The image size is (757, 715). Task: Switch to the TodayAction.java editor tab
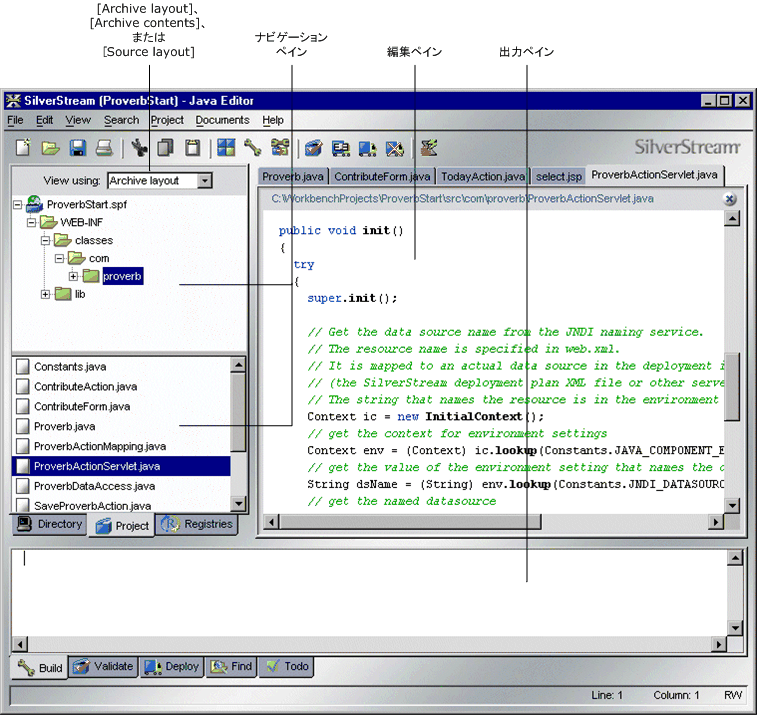483,177
